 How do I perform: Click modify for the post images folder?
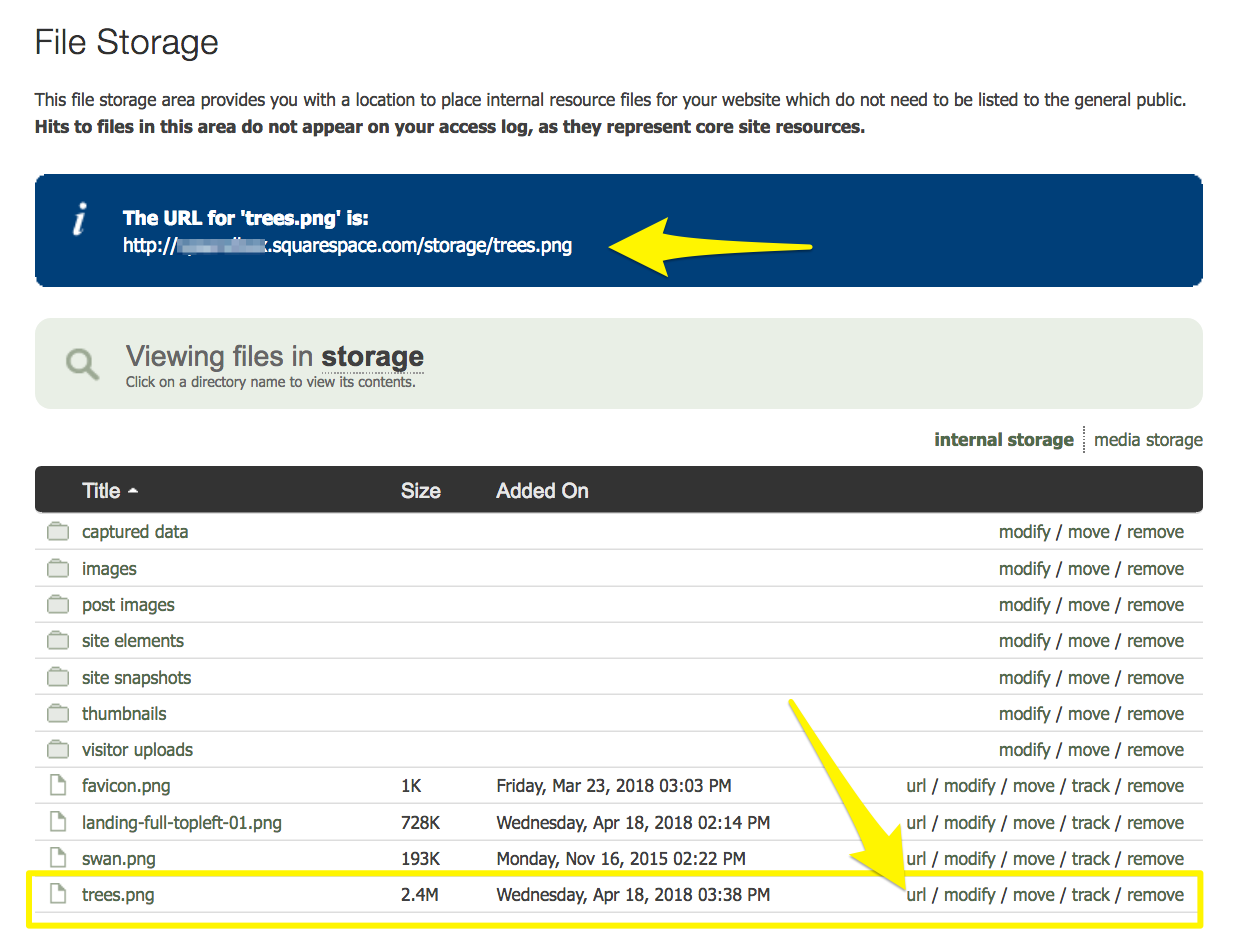[1024, 605]
